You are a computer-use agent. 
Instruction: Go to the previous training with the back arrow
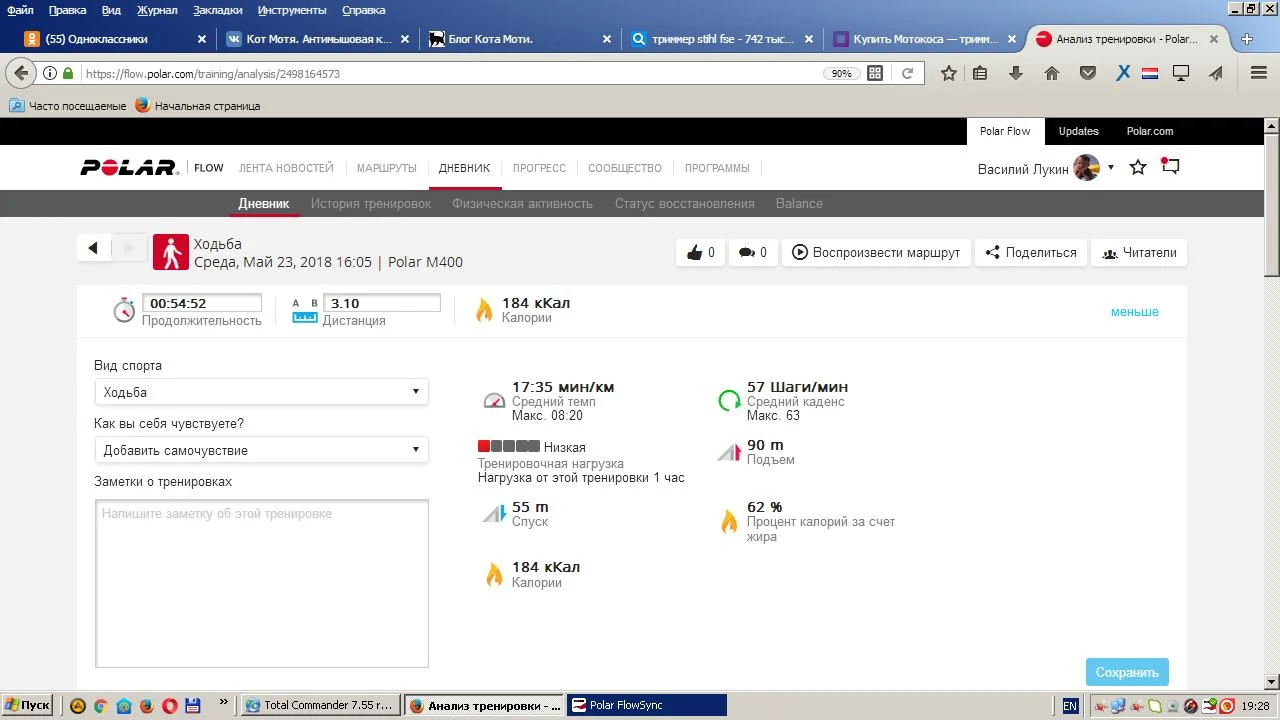pos(93,249)
